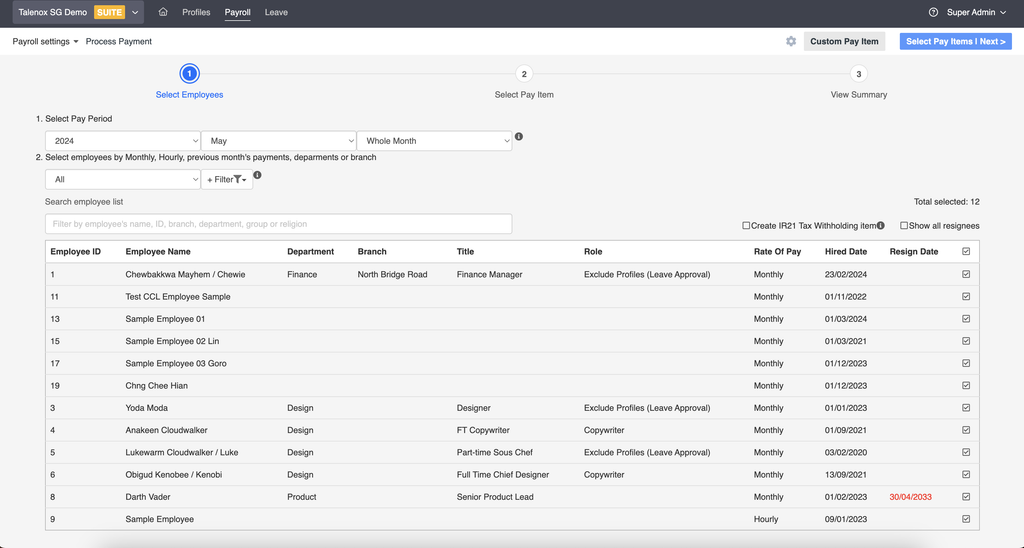Image resolution: width=1024 pixels, height=548 pixels.
Task: Uncheck Chng Chee Hian checkbox
Action: [966, 385]
